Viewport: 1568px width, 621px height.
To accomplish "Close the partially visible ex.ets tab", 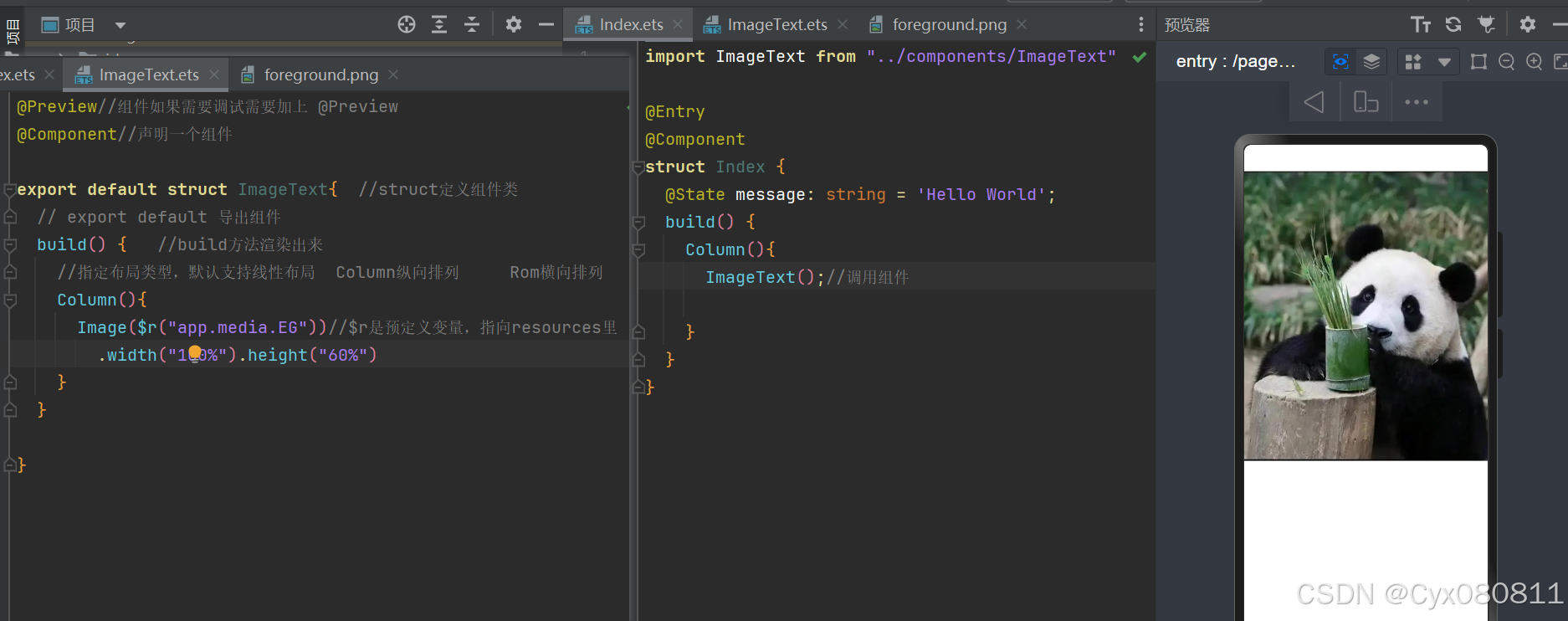I will point(49,75).
